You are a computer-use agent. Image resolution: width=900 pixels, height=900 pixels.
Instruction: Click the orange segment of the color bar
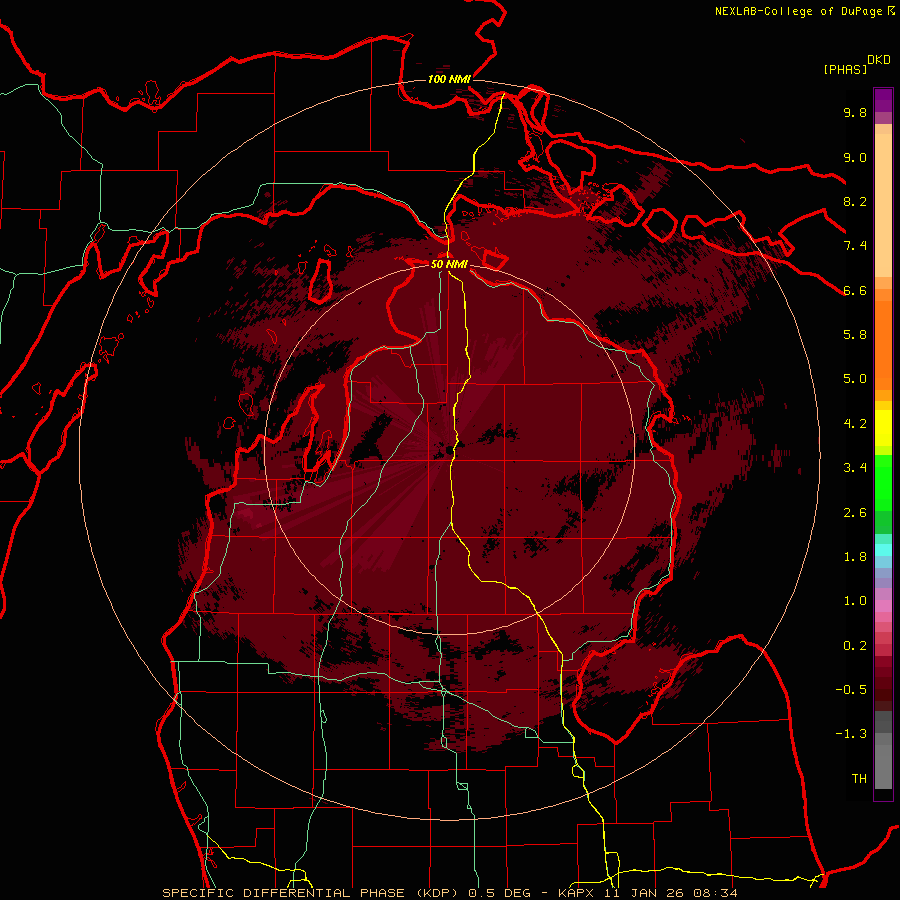(883, 344)
